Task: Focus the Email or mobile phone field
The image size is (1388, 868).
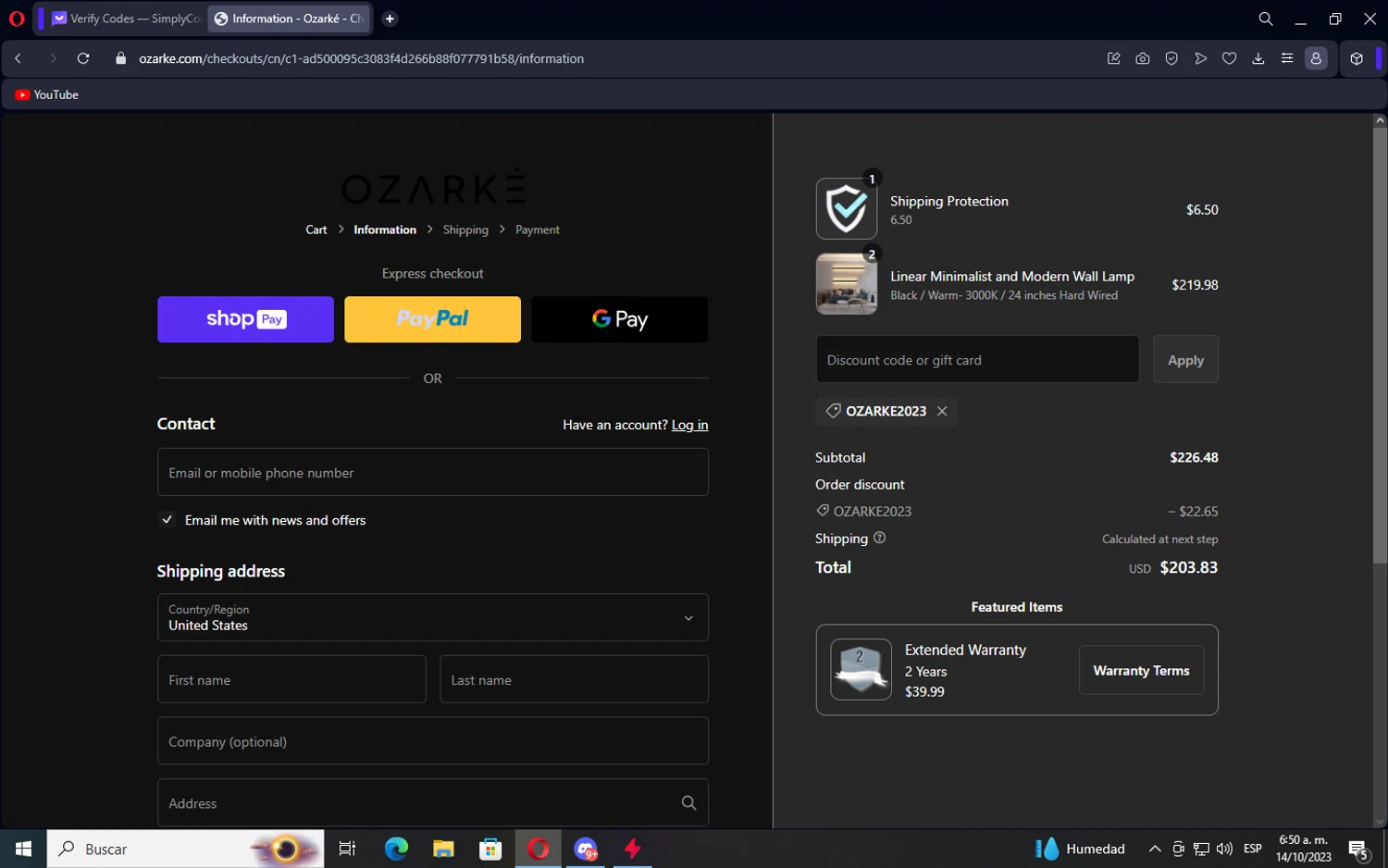Action: pyautogui.click(x=432, y=472)
